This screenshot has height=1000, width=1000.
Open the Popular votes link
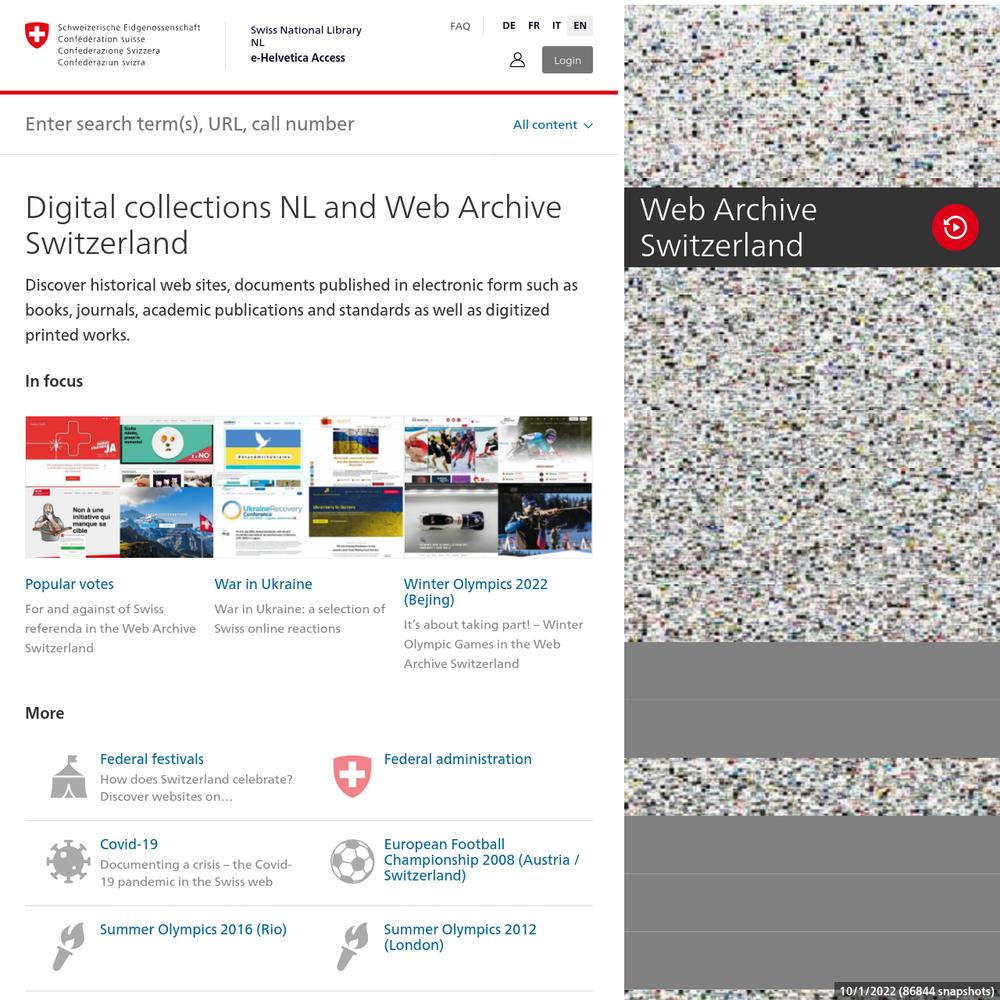pyautogui.click(x=70, y=584)
